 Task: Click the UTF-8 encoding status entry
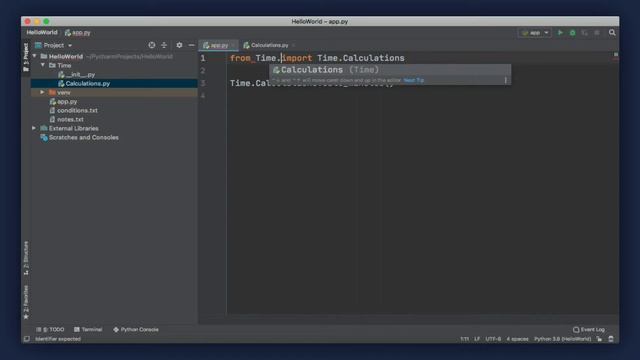pyautogui.click(x=493, y=339)
